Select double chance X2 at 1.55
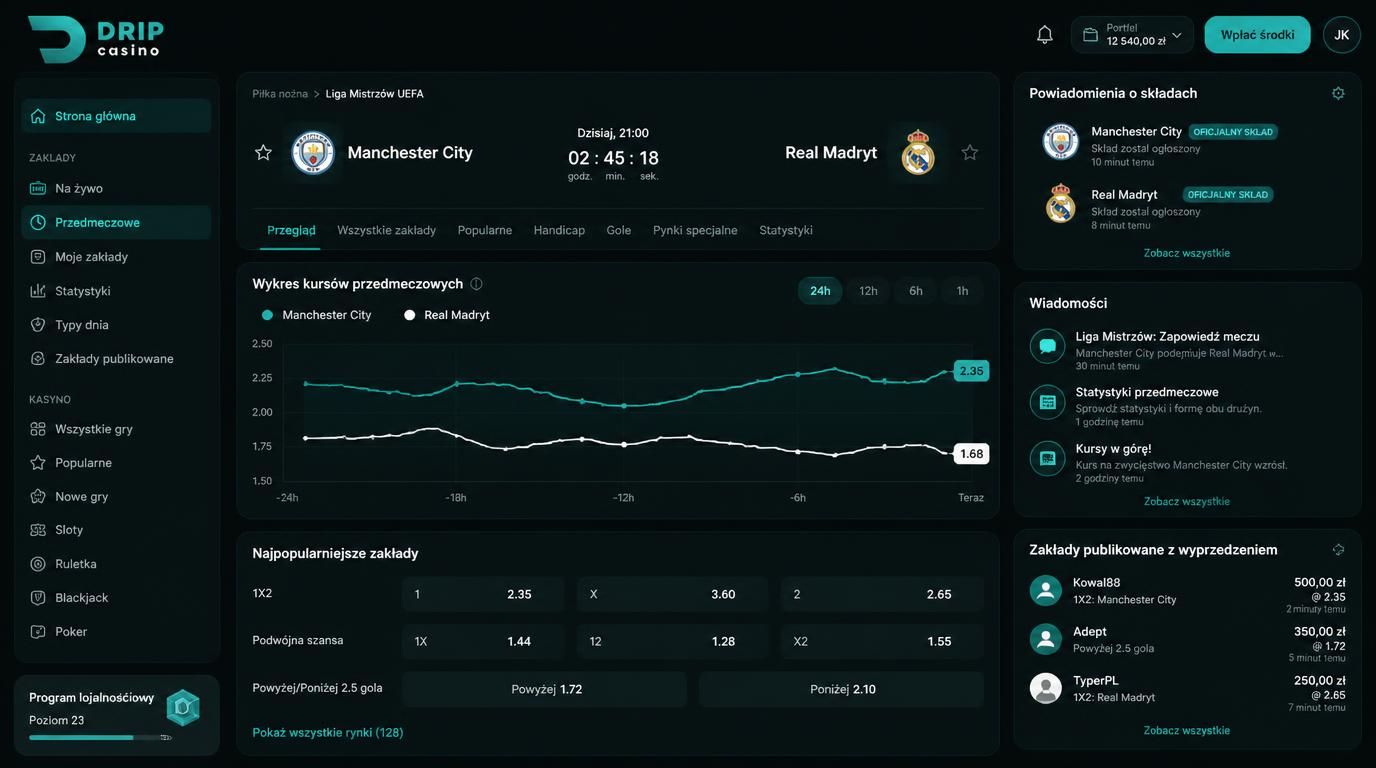 point(882,641)
